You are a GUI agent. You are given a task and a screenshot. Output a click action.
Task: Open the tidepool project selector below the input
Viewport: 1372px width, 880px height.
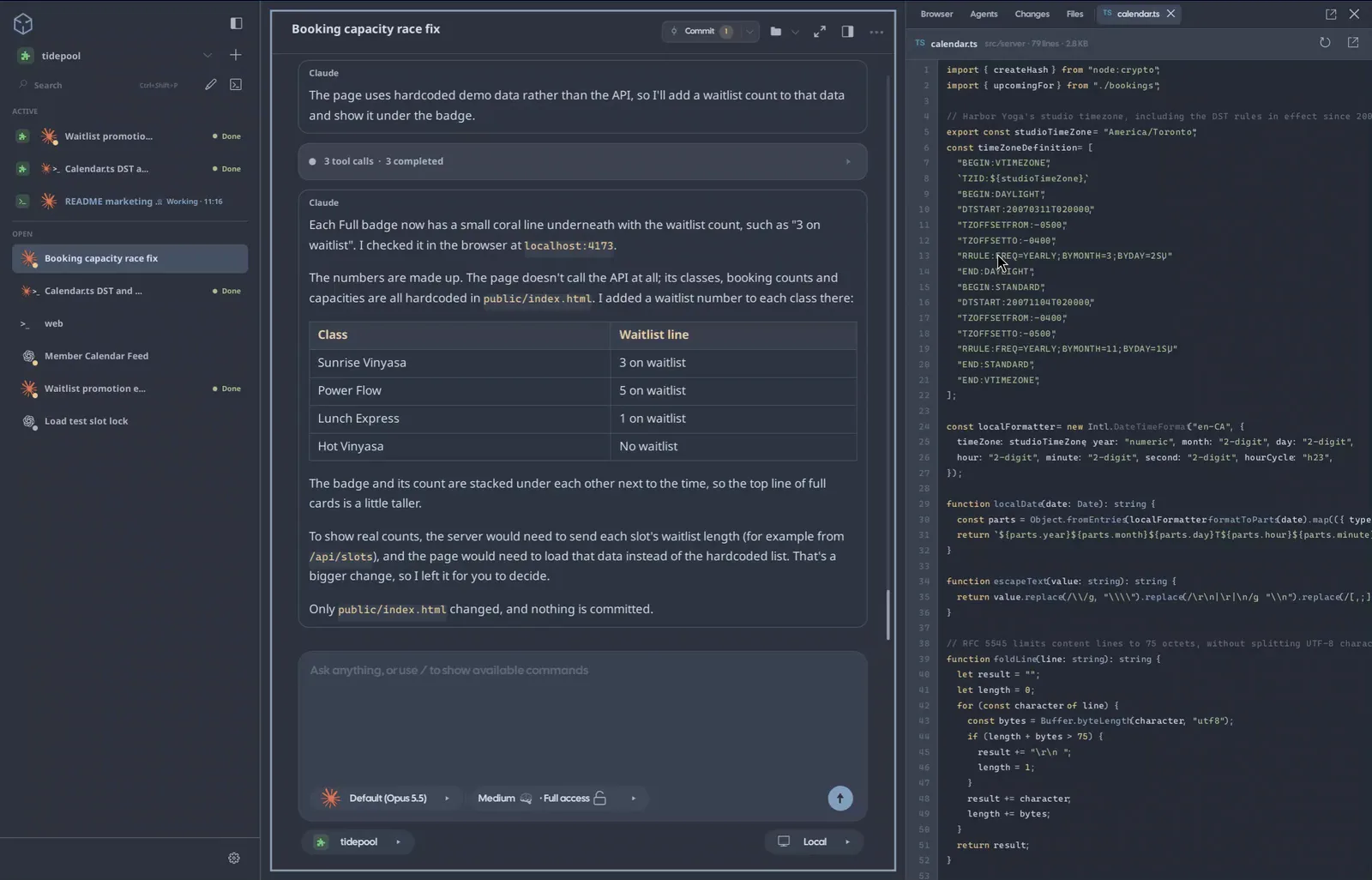pyautogui.click(x=358, y=842)
